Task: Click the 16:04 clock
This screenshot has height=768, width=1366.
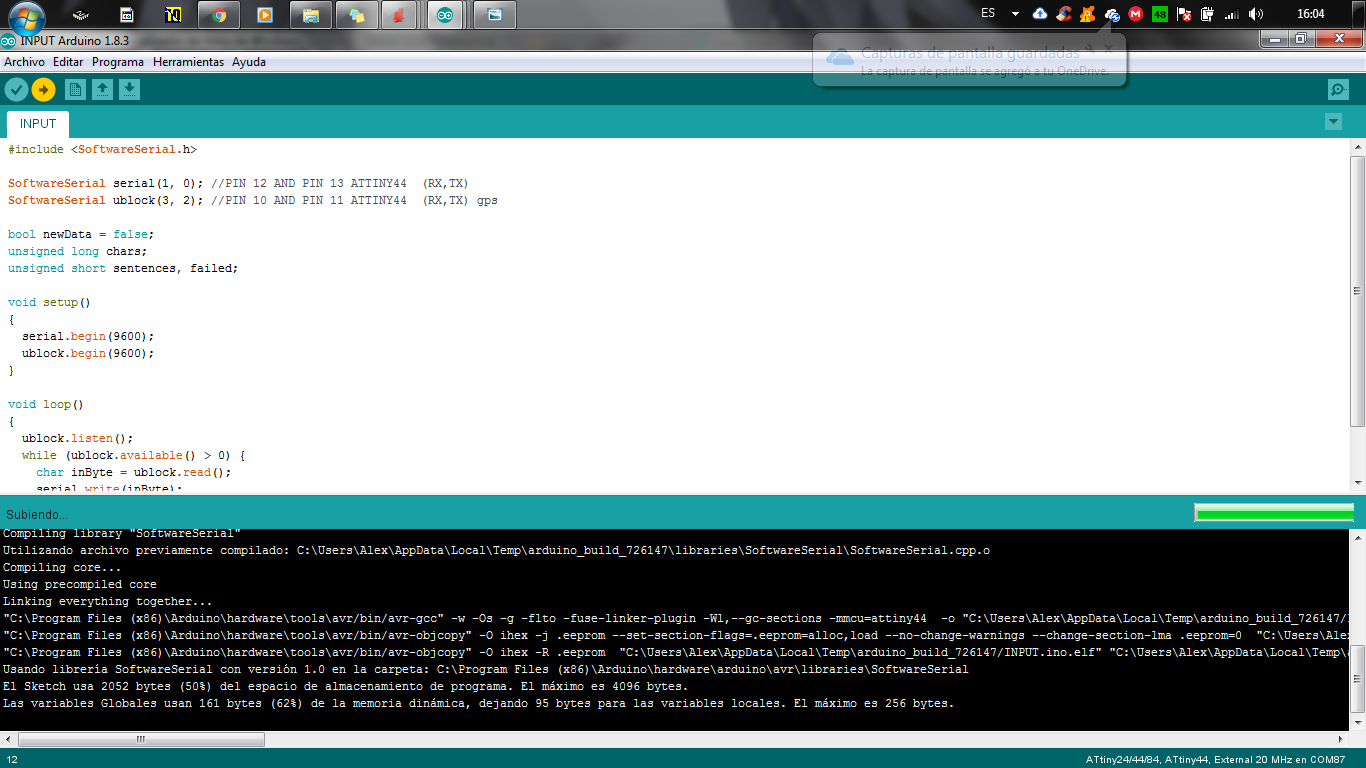Action: (x=1310, y=14)
